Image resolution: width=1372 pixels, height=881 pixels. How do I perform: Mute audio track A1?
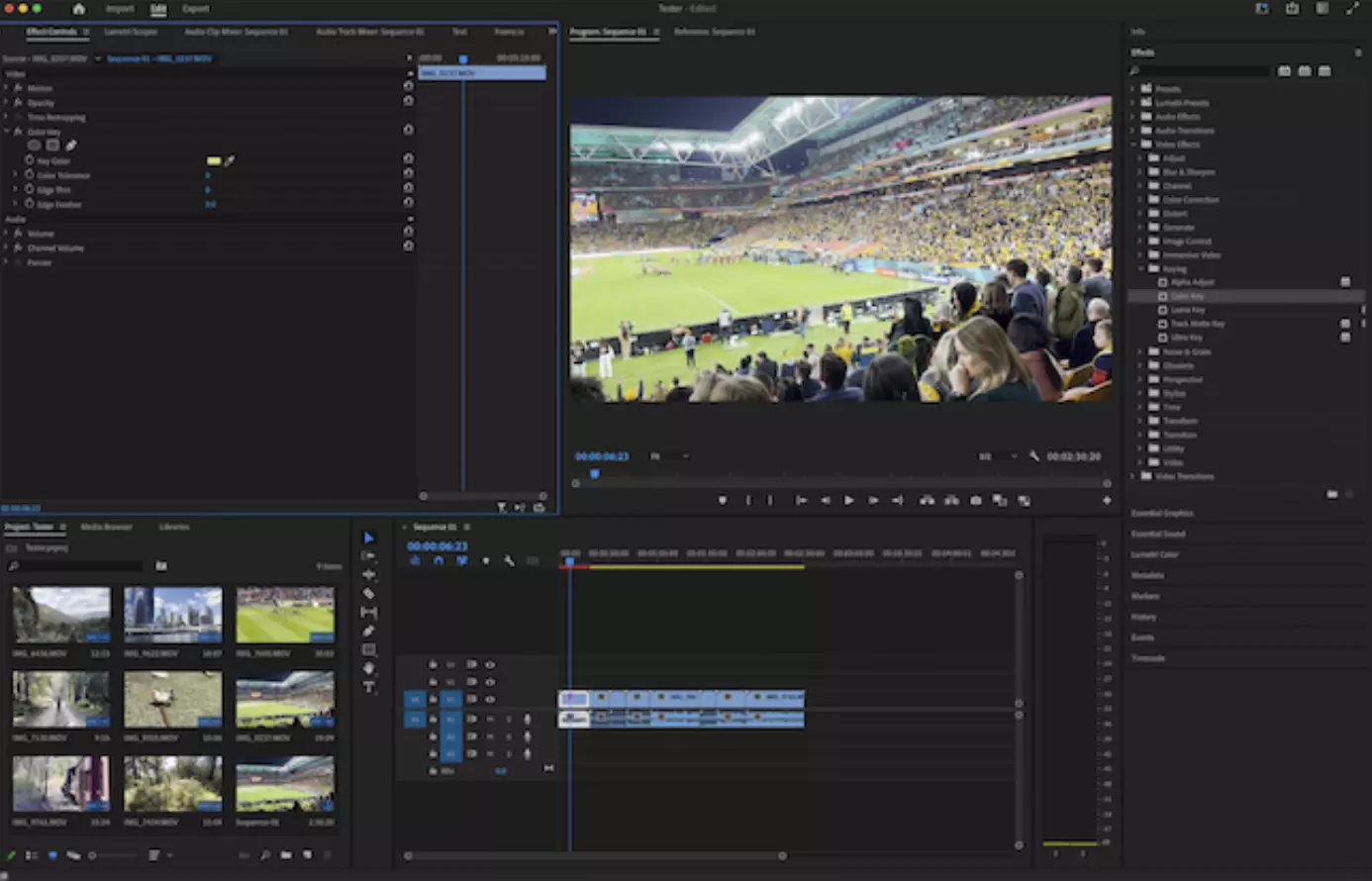point(490,719)
